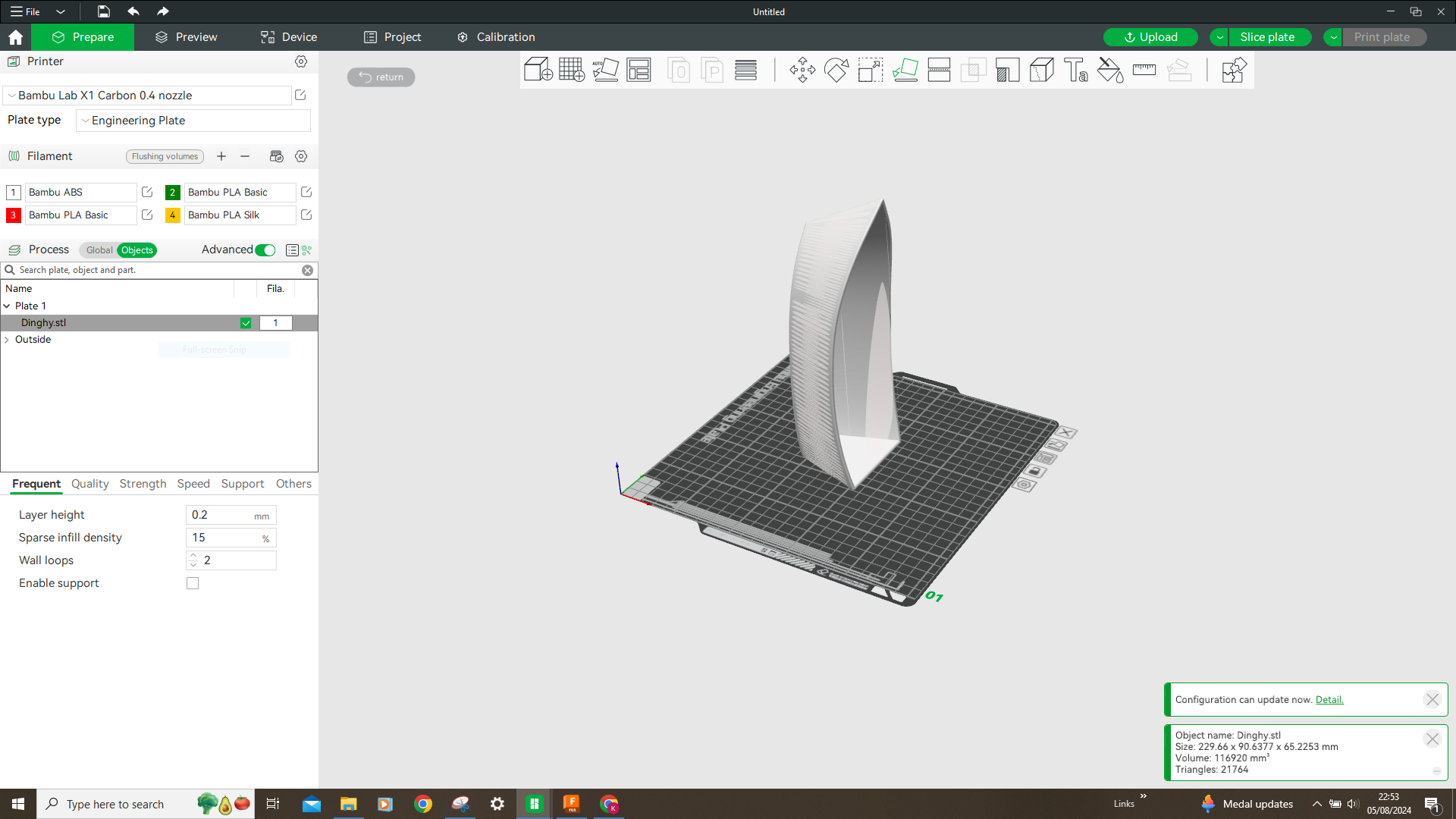This screenshot has width=1456, height=819.
Task: Open printer settings gear icon
Action: click(x=301, y=61)
